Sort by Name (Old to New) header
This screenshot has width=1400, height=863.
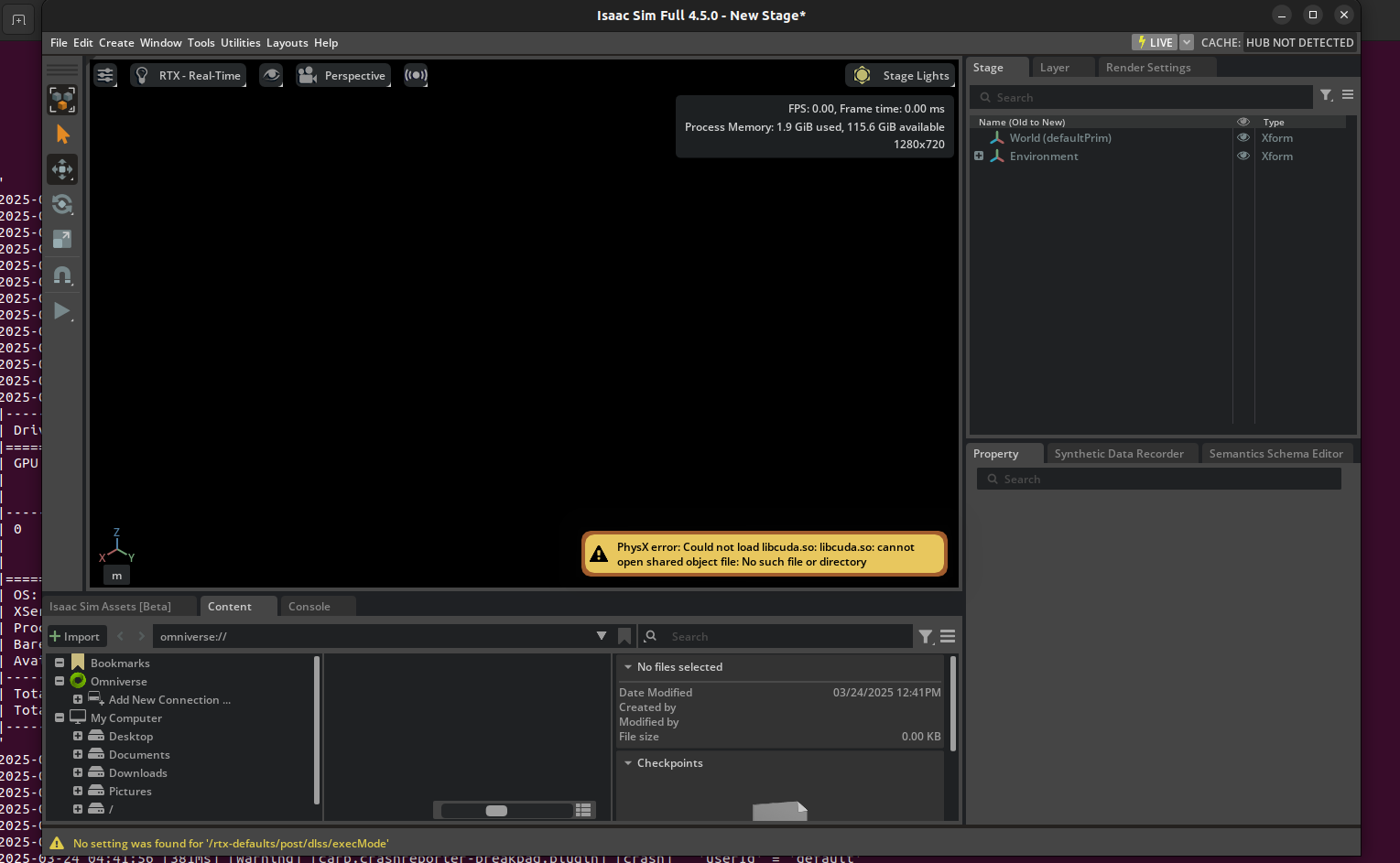(1022, 122)
